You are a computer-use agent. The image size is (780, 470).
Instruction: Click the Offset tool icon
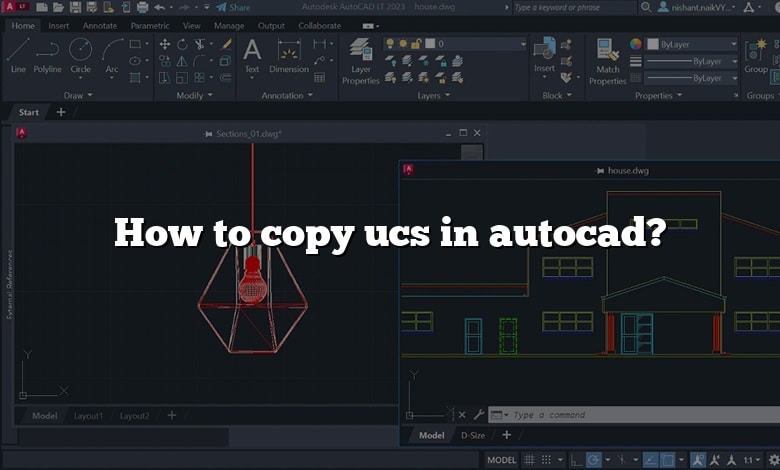[x=226, y=78]
